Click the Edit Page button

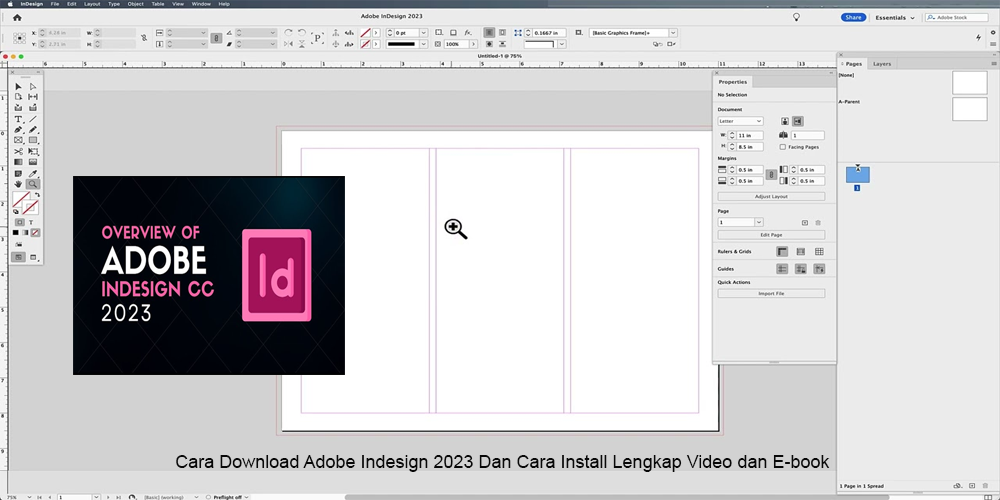[x=771, y=235]
